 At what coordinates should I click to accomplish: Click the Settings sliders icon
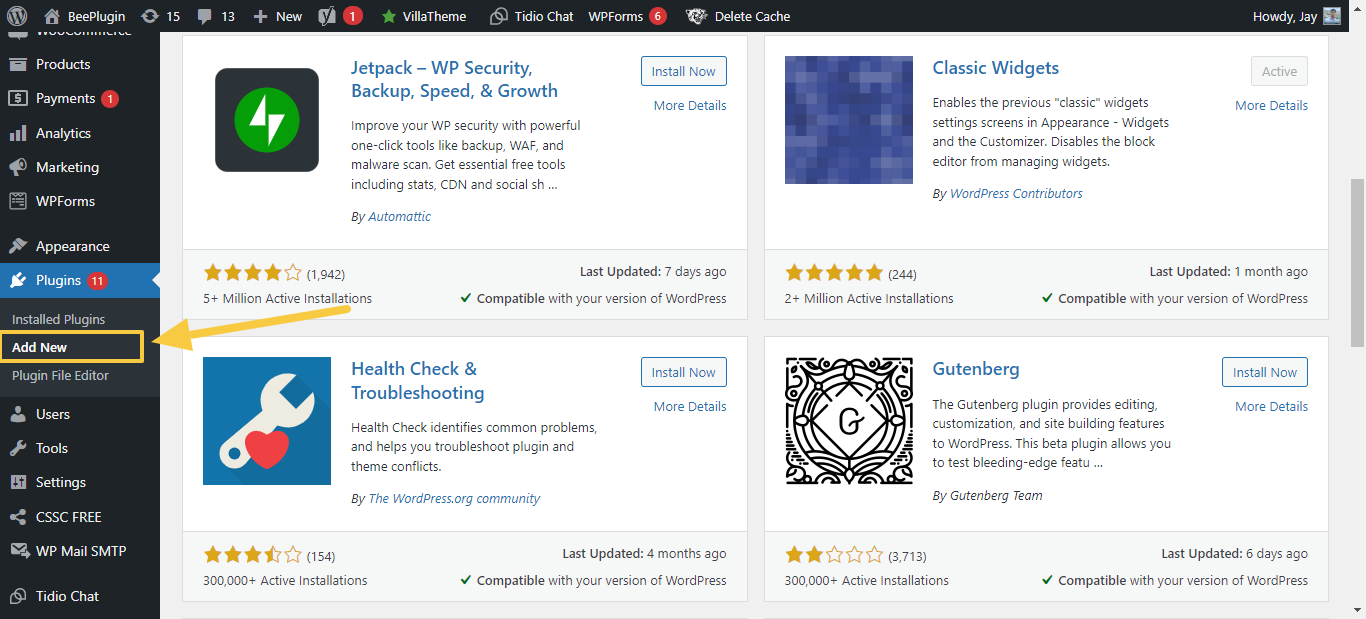[18, 482]
